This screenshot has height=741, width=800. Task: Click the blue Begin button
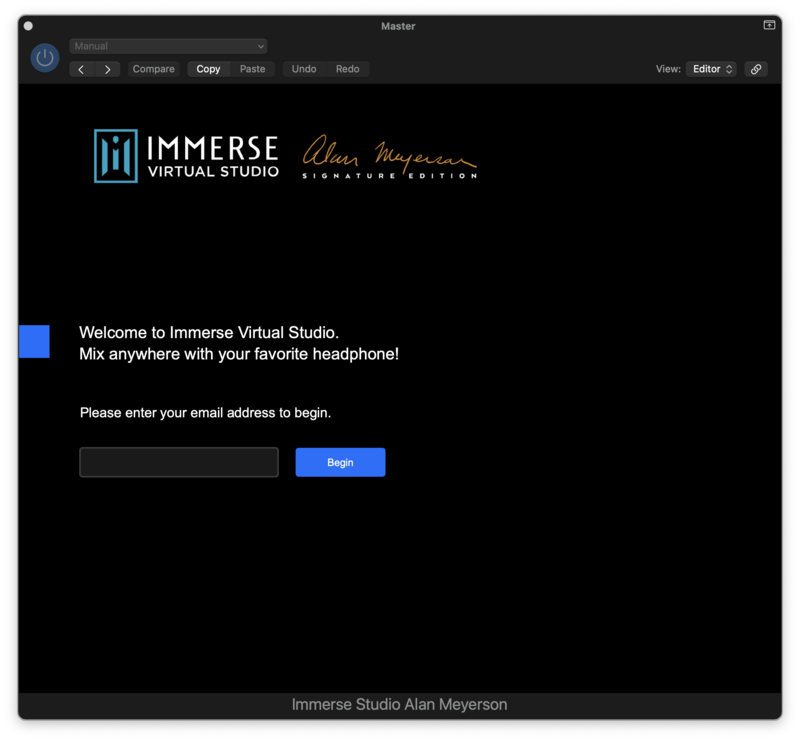340,462
